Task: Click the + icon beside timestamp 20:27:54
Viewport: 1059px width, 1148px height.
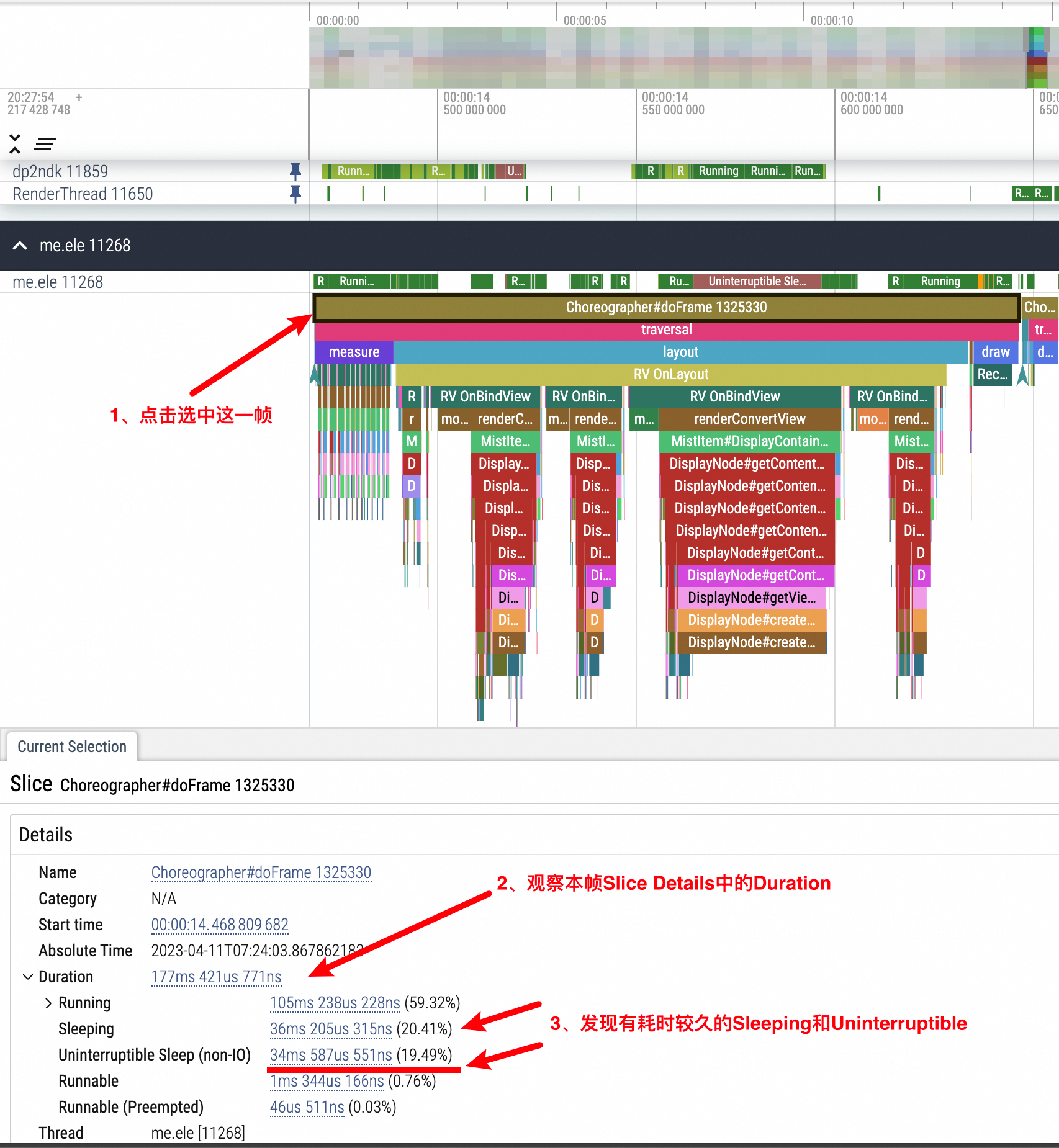Action: 78,97
